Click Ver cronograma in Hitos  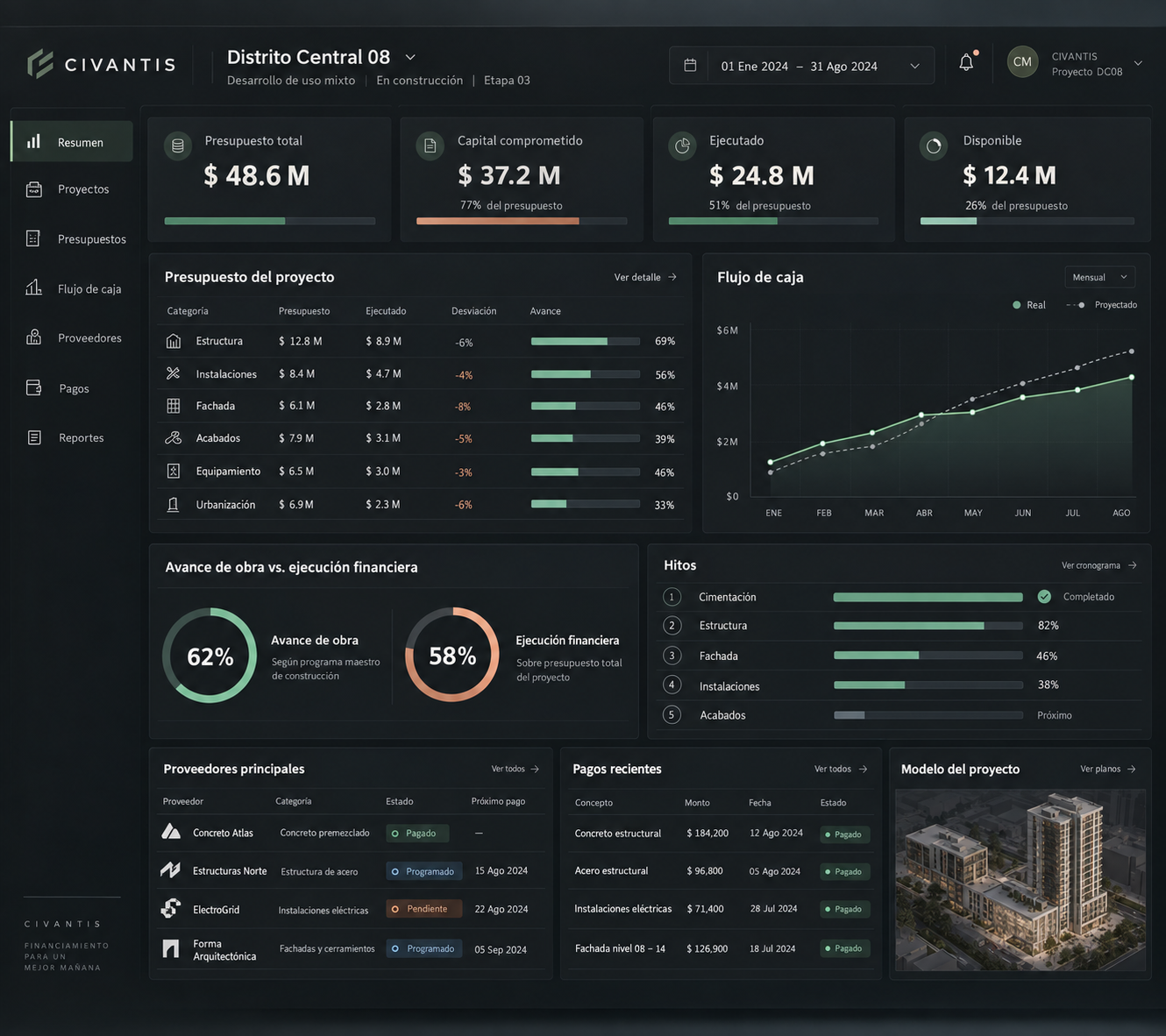[1099, 565]
